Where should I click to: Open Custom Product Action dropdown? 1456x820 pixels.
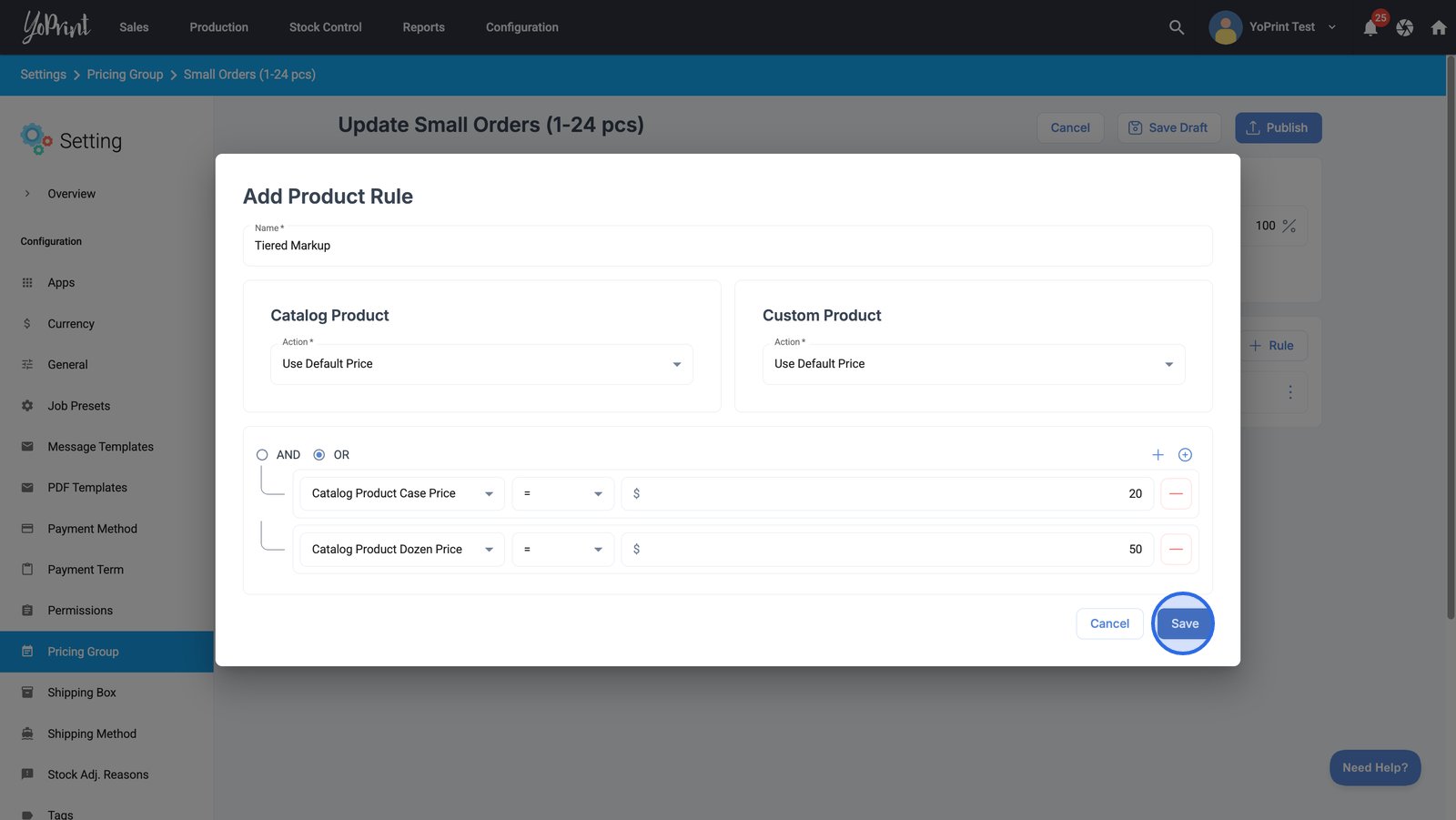[x=973, y=364]
